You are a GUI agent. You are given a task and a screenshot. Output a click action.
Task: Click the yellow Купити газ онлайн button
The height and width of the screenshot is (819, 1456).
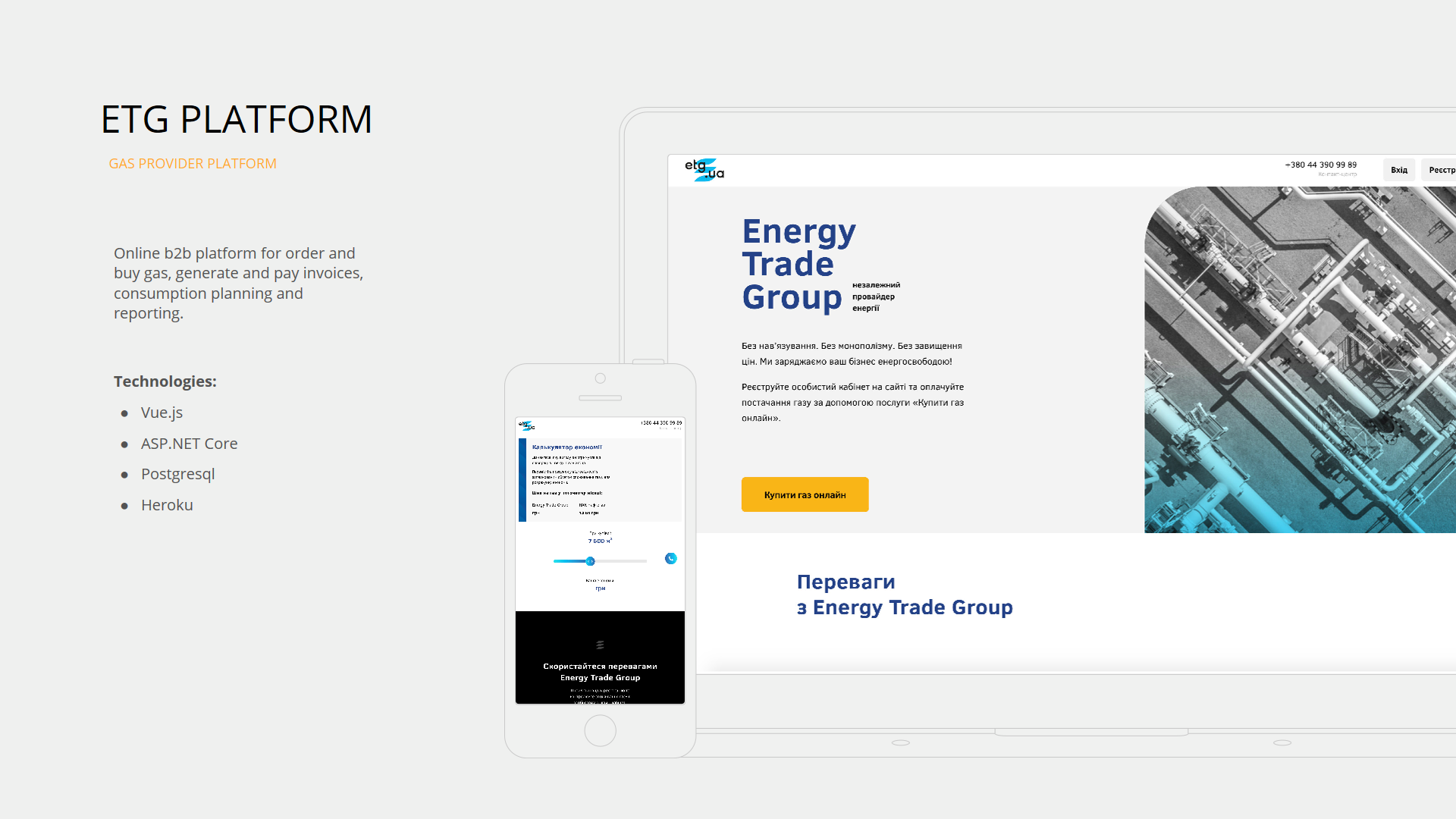click(805, 494)
